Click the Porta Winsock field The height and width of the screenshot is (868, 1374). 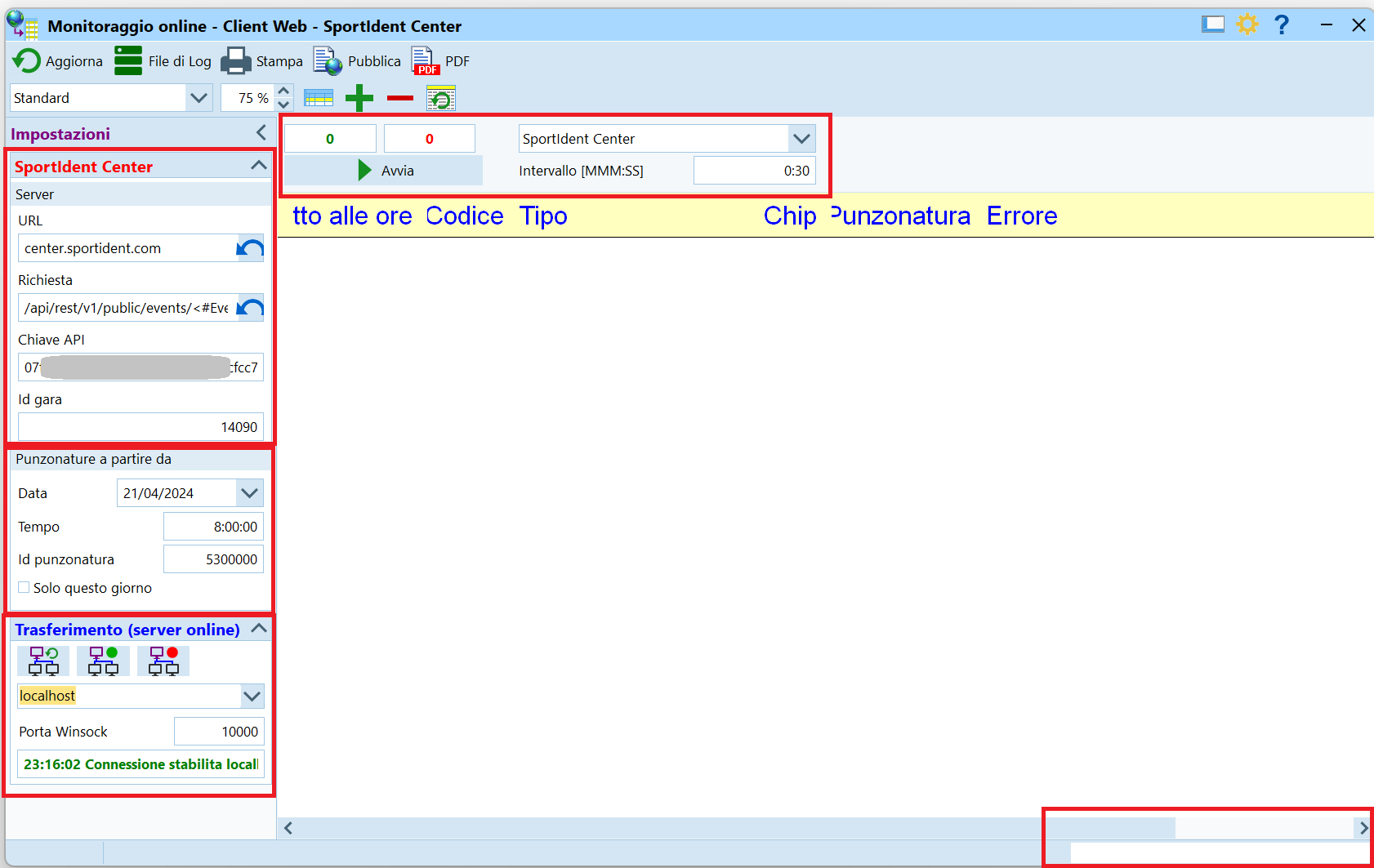coord(219,732)
